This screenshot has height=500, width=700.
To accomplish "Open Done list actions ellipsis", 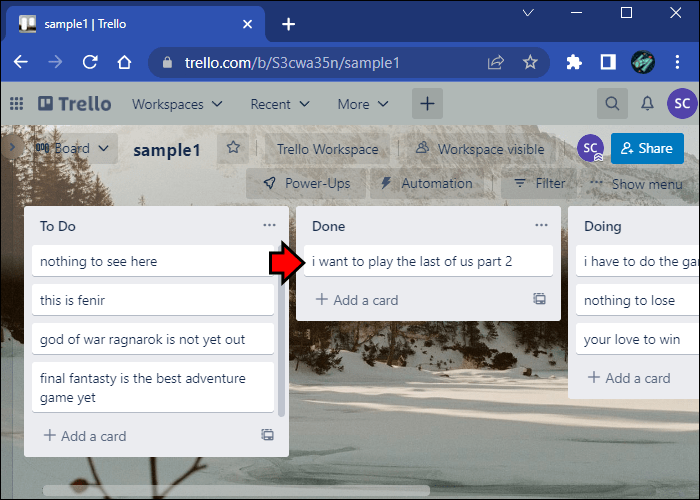I will [x=541, y=225].
